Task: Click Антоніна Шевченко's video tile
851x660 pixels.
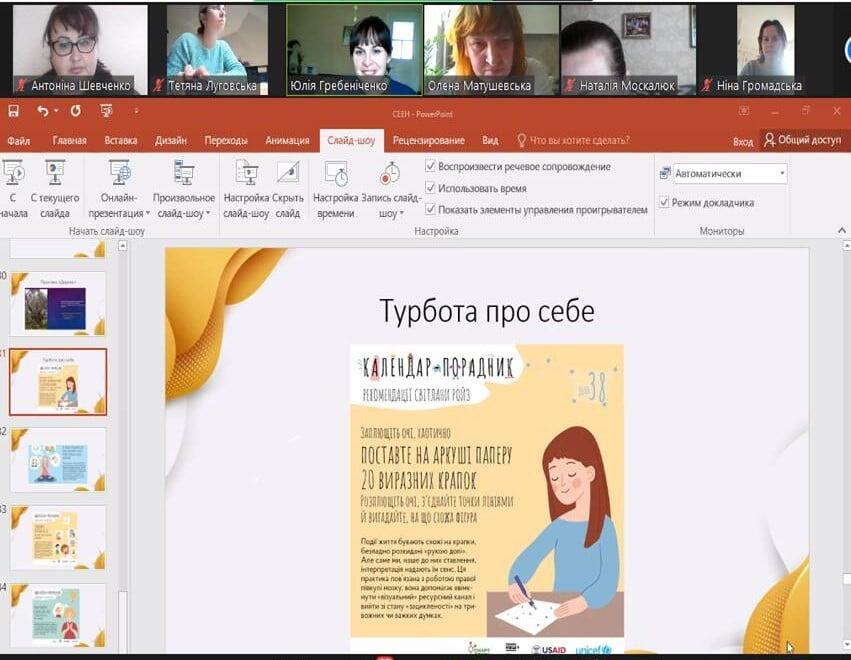Action: 80,50
